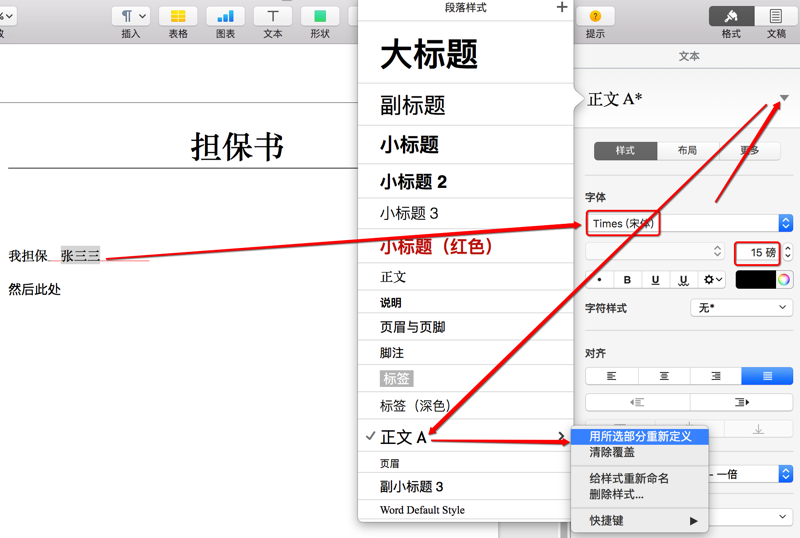
Task: Select the 副小标题 3 paragraph style
Action: point(466,486)
